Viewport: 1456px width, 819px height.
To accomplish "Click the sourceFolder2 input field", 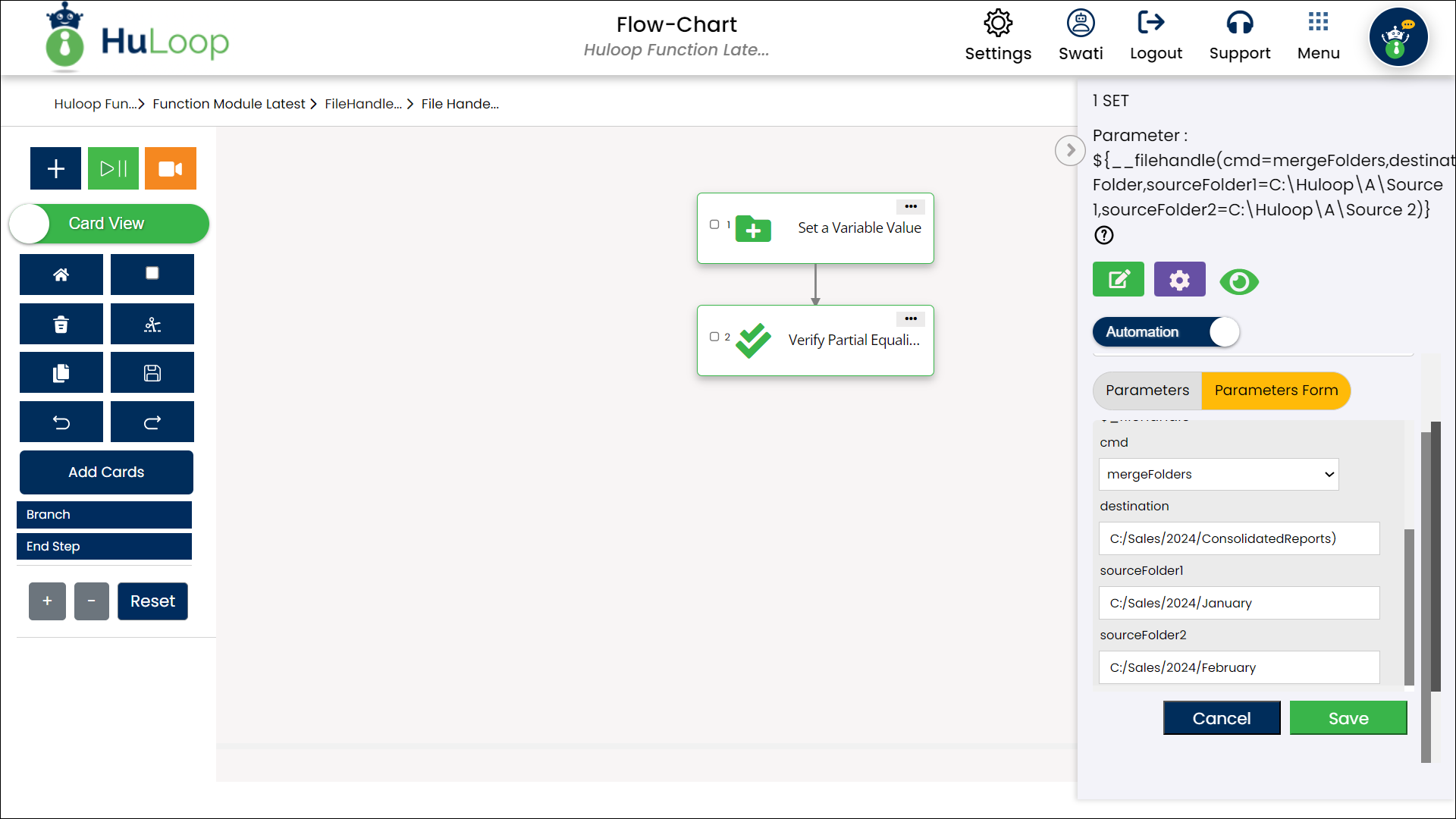I will [x=1239, y=667].
